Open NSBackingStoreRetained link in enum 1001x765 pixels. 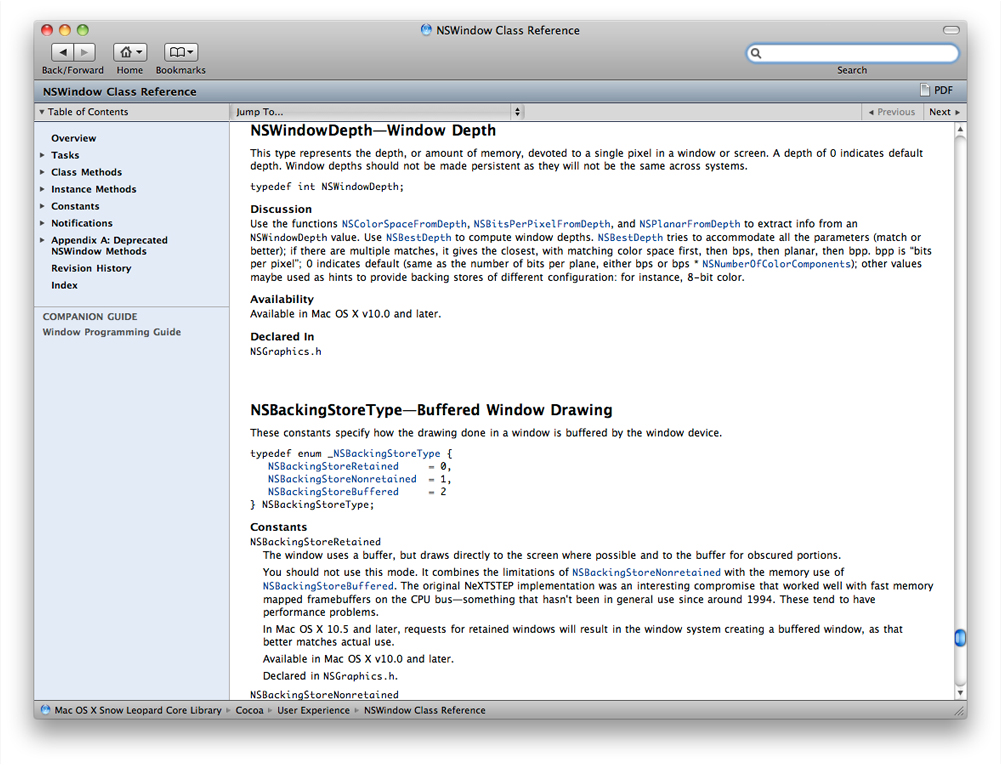click(333, 466)
